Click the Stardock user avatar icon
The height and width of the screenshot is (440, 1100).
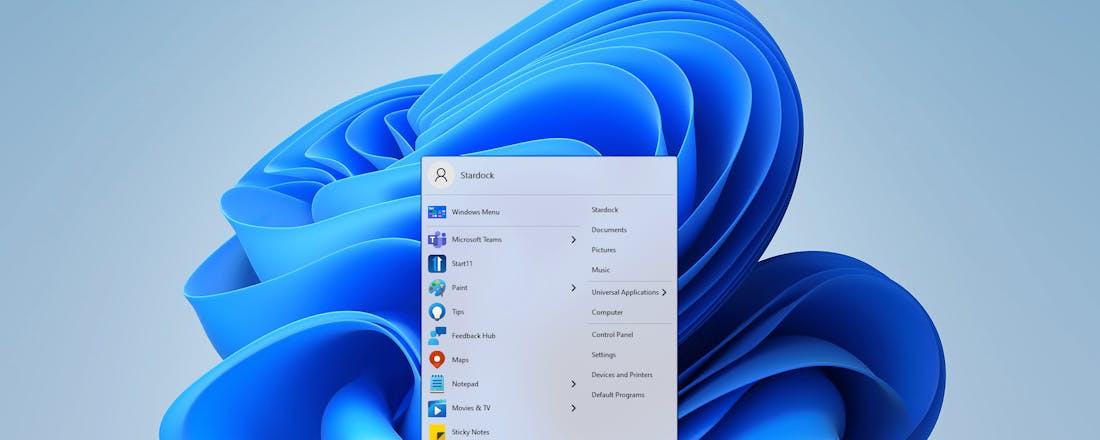pos(441,175)
